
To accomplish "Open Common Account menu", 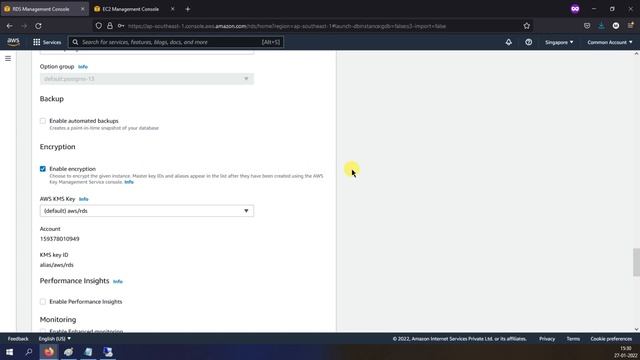I will tap(610, 42).
